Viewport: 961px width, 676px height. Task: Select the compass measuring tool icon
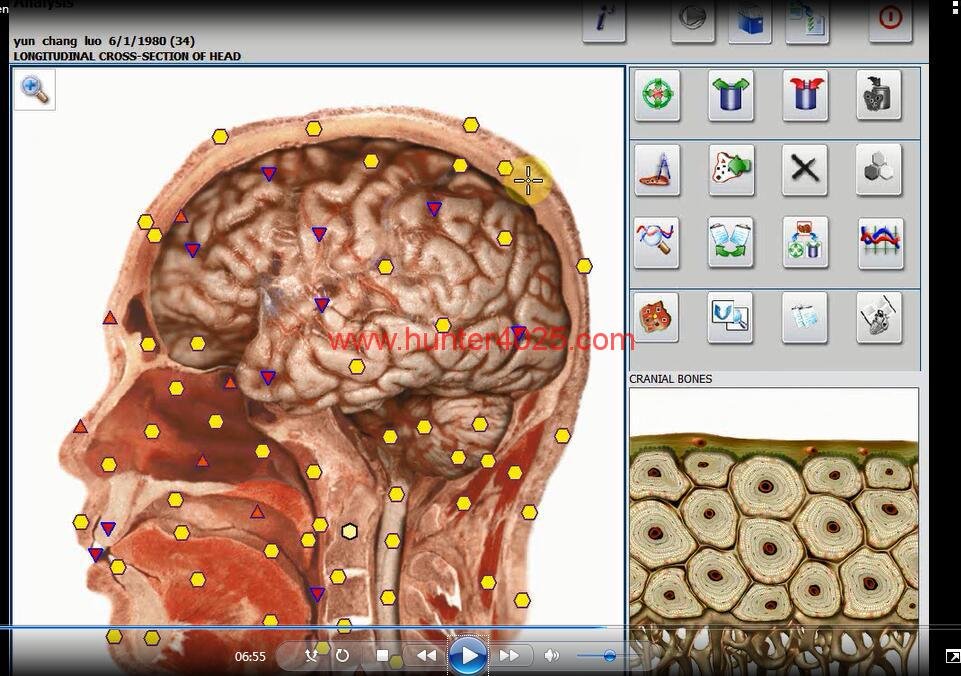point(657,169)
